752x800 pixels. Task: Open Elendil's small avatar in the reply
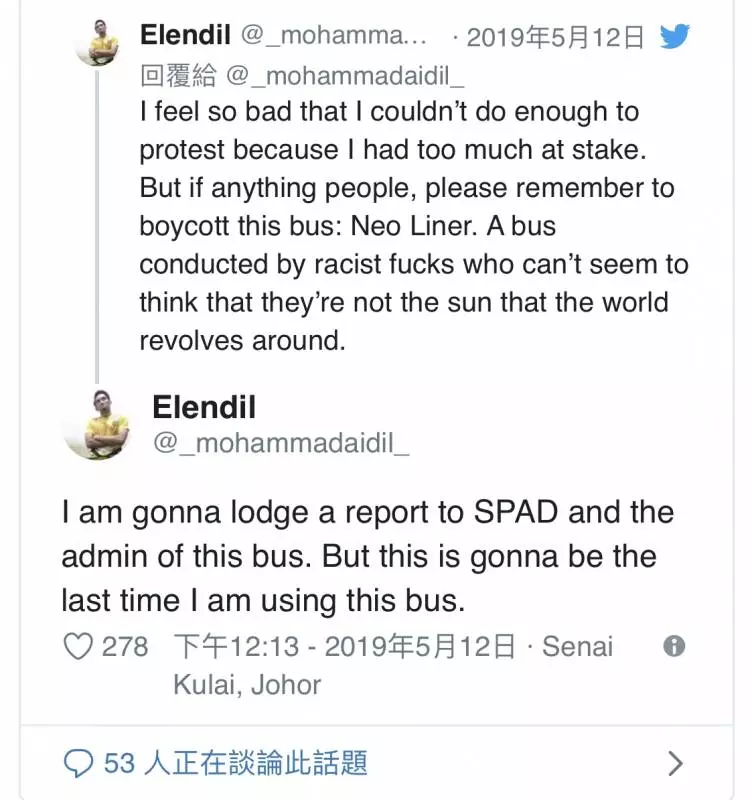97,43
